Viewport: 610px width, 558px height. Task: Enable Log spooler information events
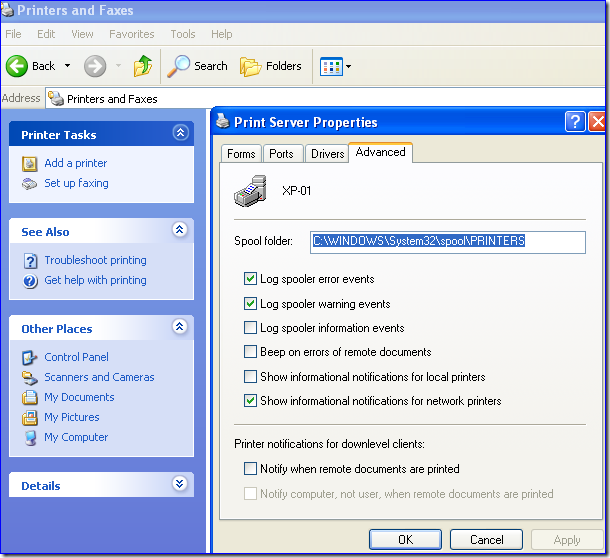250,328
